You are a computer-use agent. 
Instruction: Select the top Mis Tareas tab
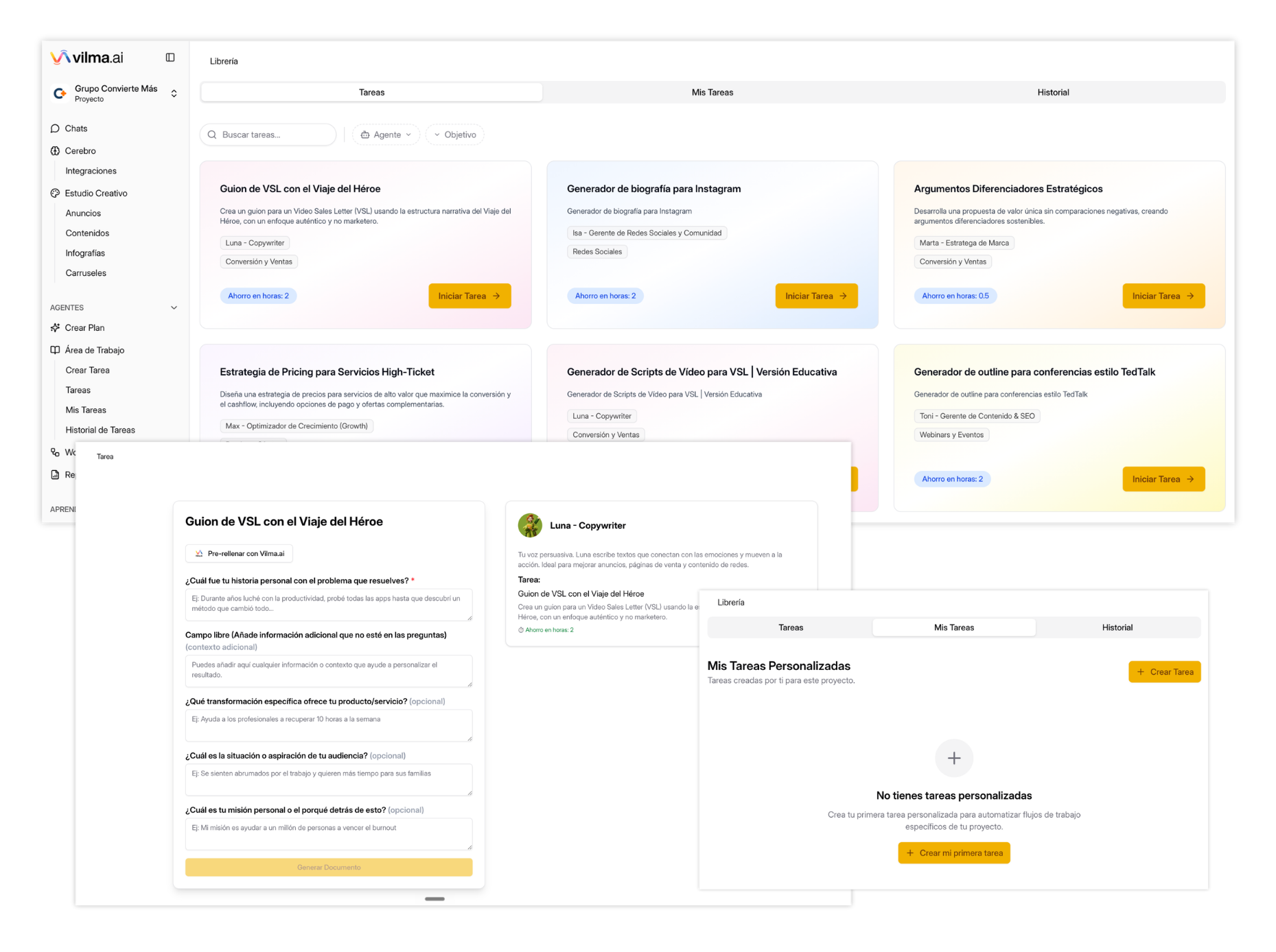(712, 93)
